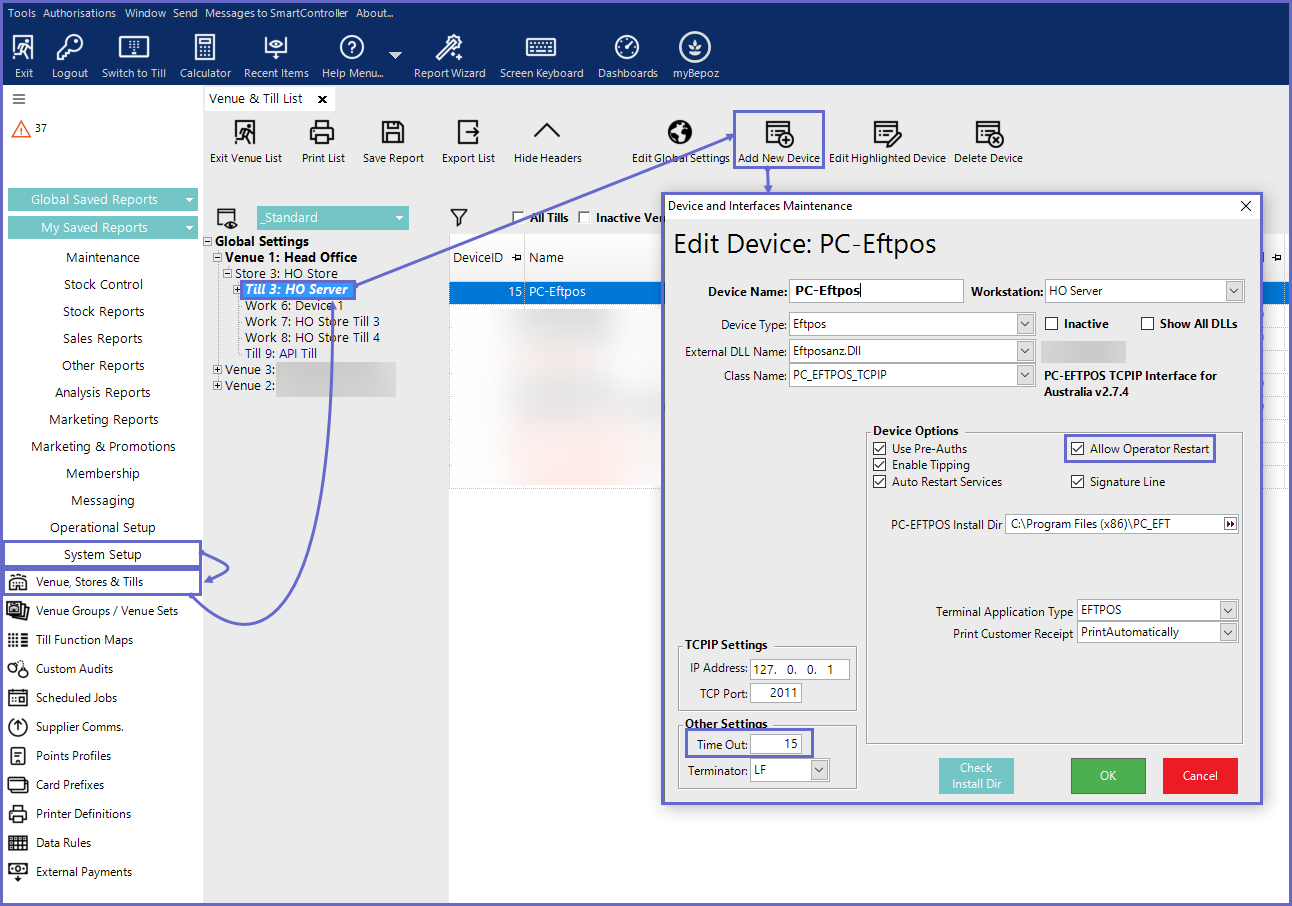The width and height of the screenshot is (1292, 906).
Task: Open Edit Global Settings globe icon
Action: pyautogui.click(x=680, y=134)
